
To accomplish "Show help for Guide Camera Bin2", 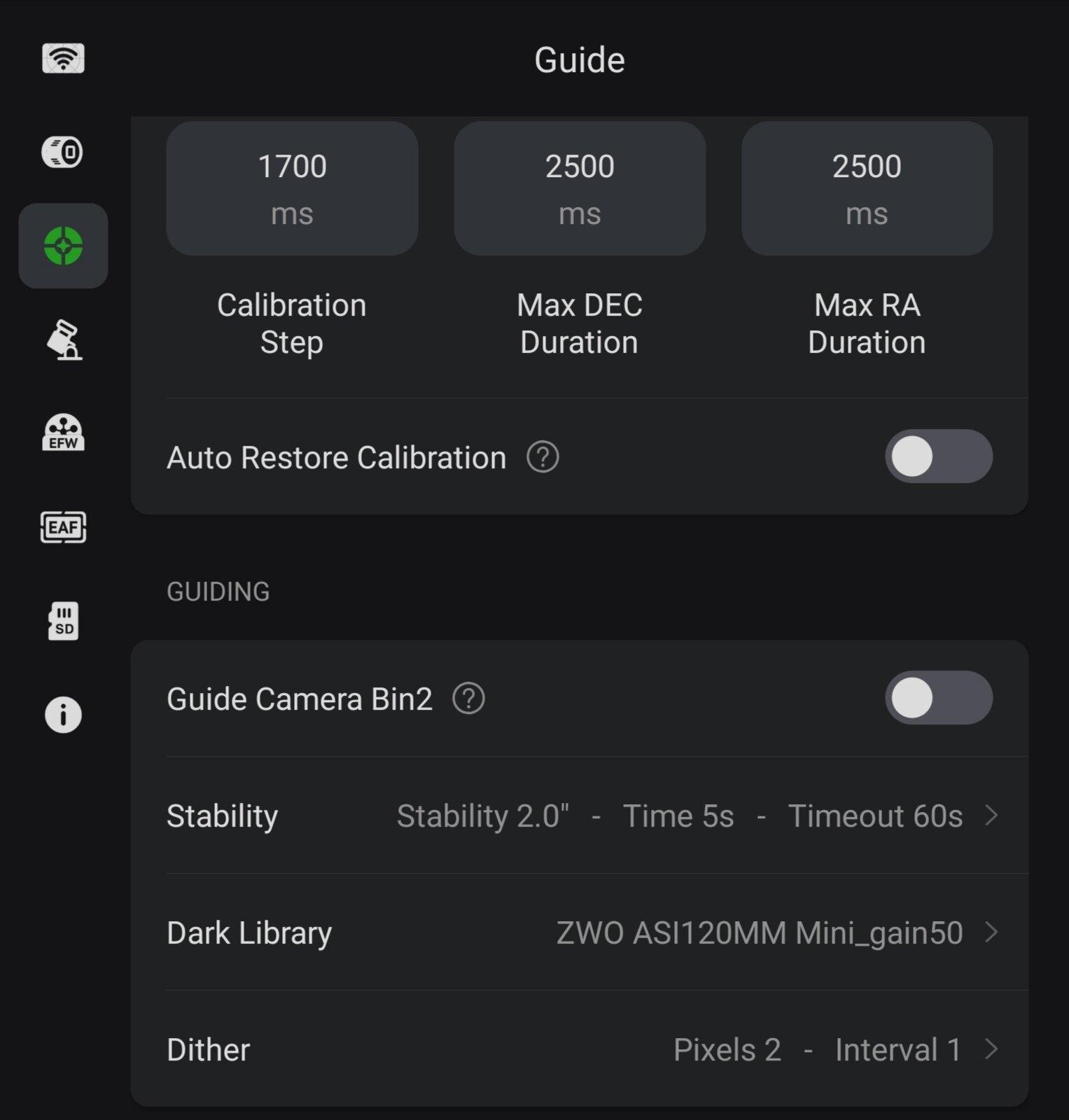I will click(x=468, y=699).
